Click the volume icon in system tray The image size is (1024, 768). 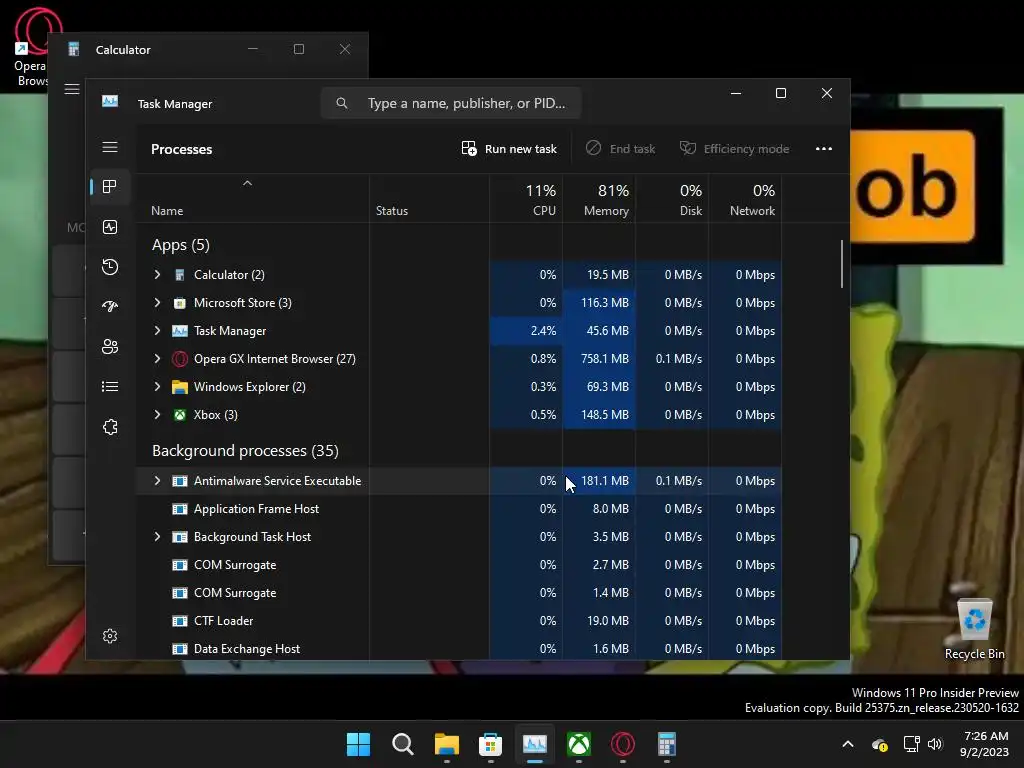[x=935, y=744]
